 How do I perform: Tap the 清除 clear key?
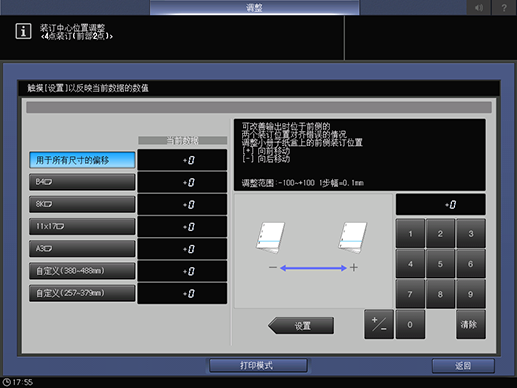point(471,324)
